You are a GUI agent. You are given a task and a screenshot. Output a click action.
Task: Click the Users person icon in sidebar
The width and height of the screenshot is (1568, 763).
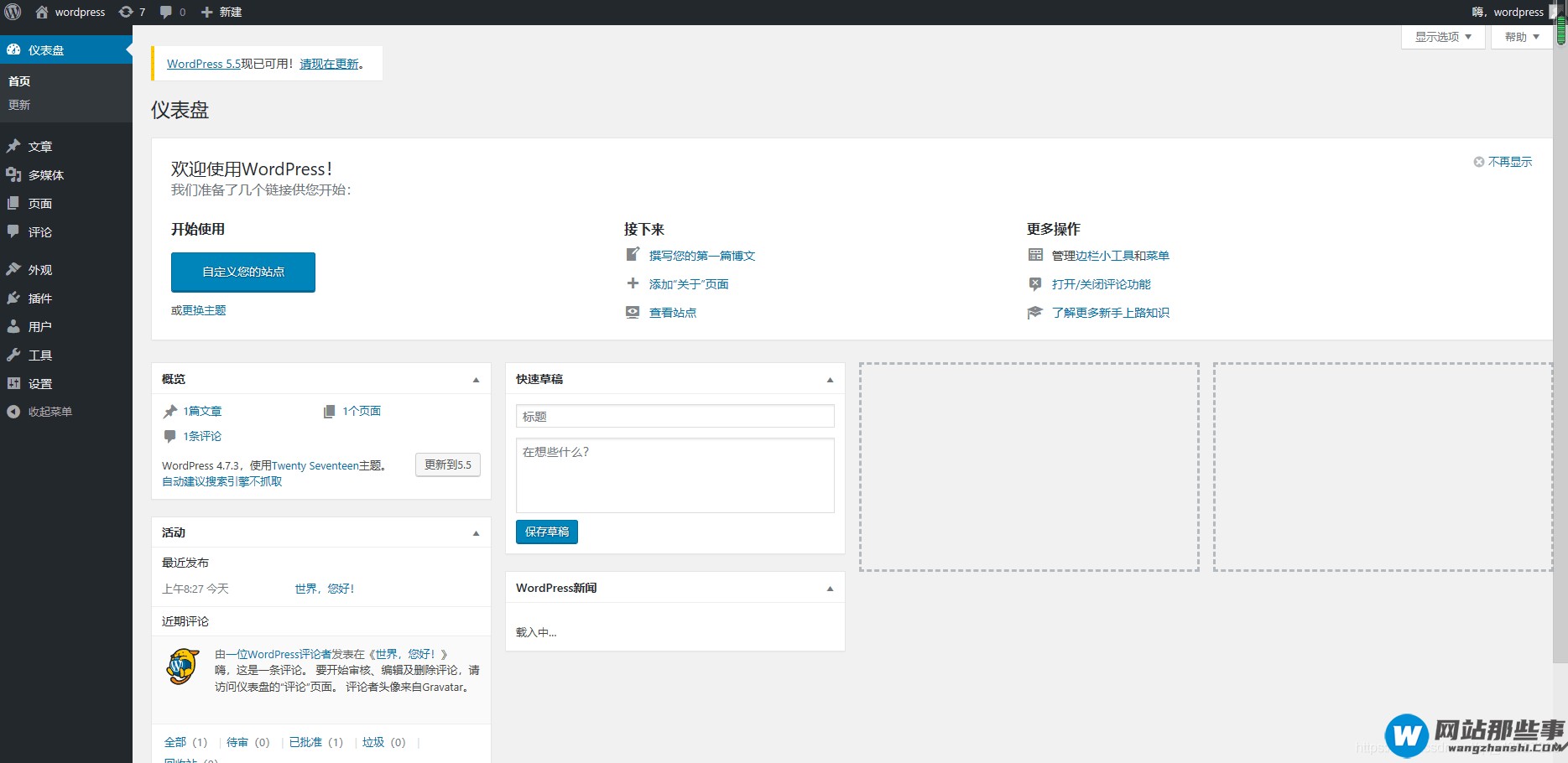click(13, 326)
